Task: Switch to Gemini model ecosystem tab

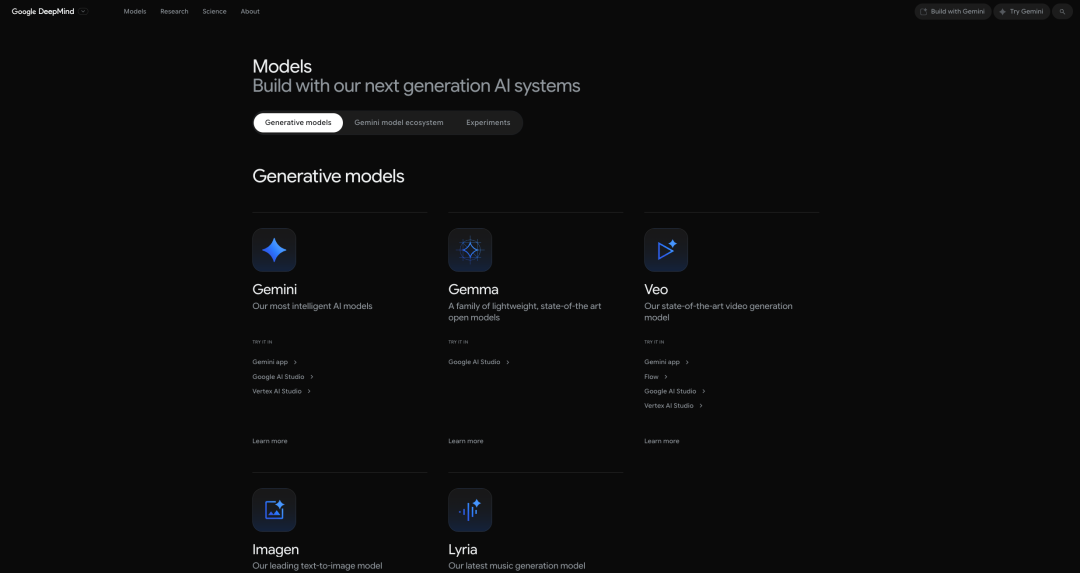Action: [398, 123]
